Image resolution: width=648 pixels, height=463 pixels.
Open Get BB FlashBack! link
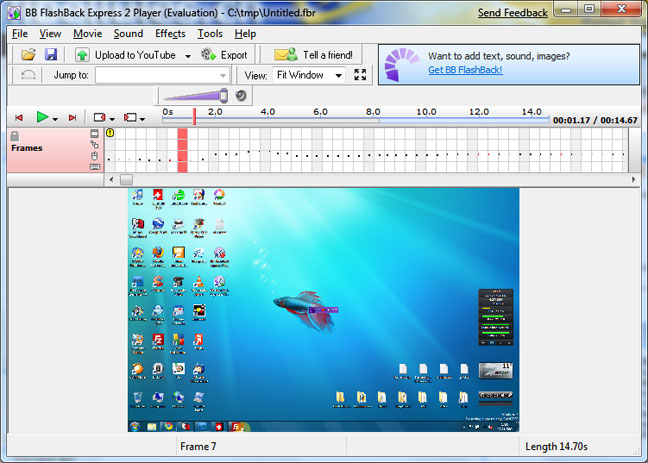click(x=465, y=70)
